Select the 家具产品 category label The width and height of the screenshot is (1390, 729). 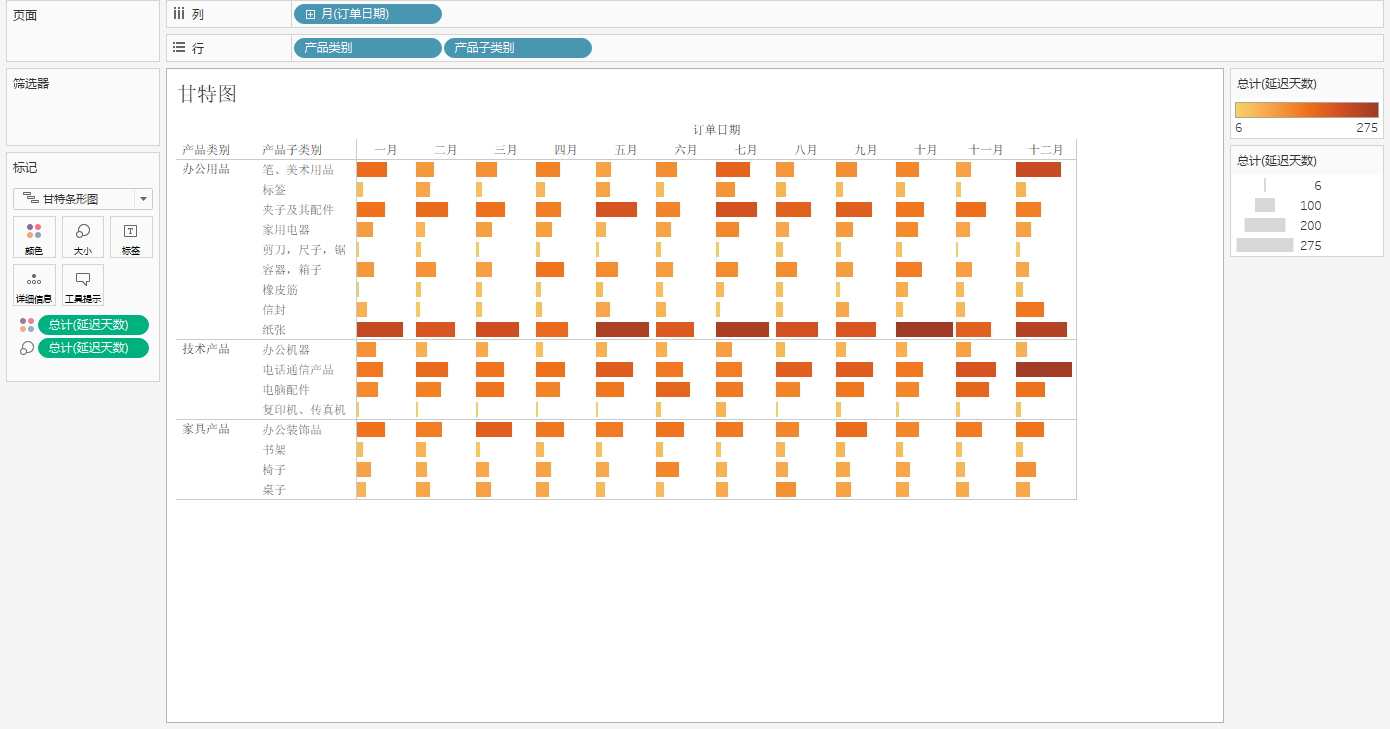pos(206,429)
